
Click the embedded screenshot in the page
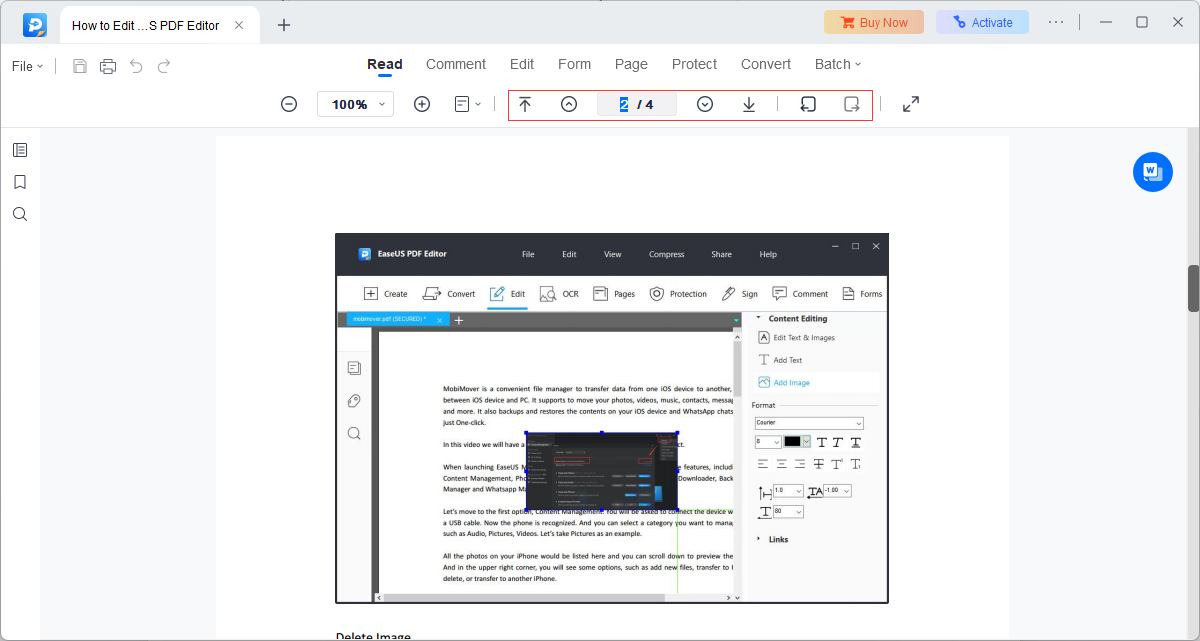tap(612, 418)
